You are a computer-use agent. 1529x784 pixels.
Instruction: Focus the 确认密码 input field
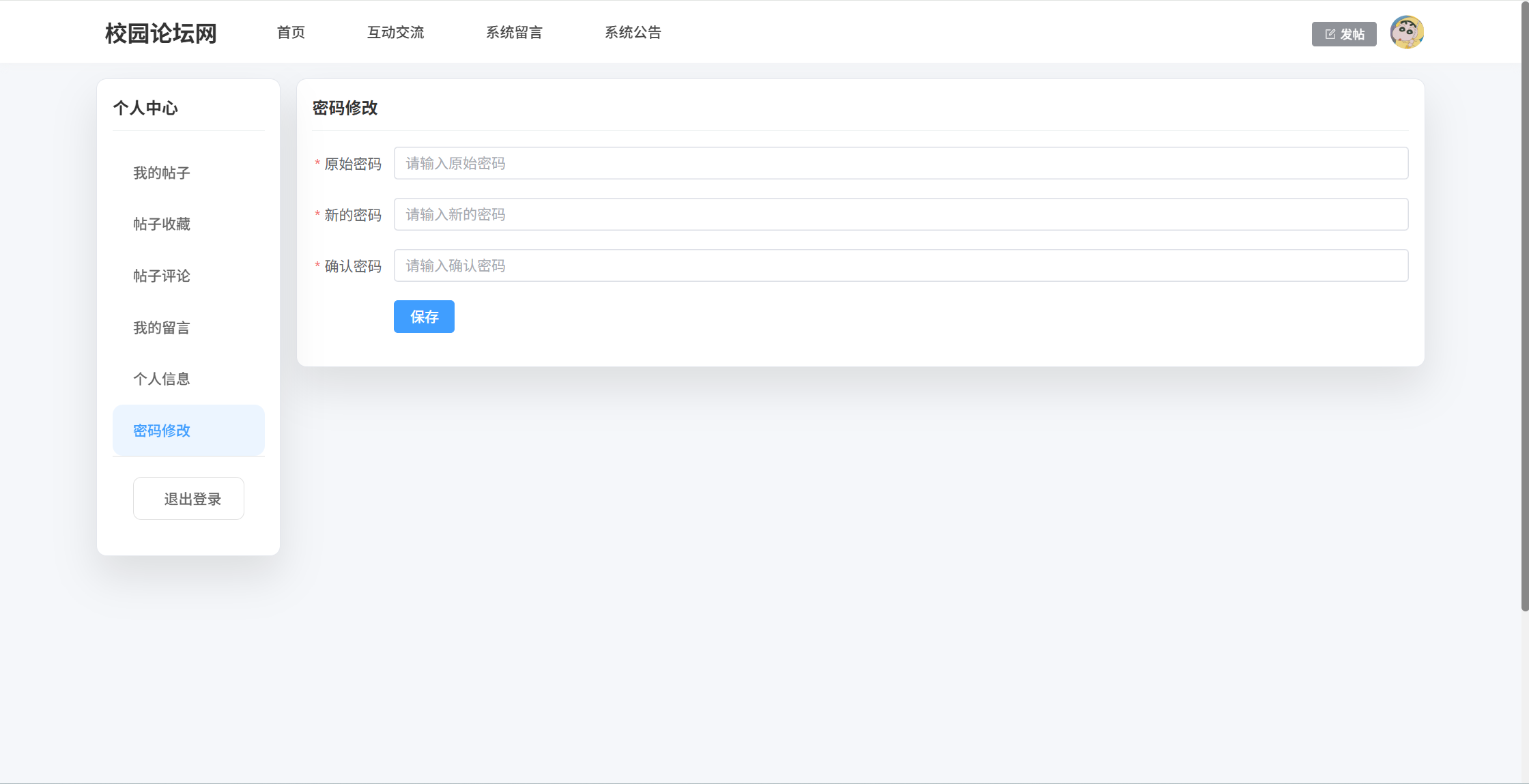click(900, 265)
